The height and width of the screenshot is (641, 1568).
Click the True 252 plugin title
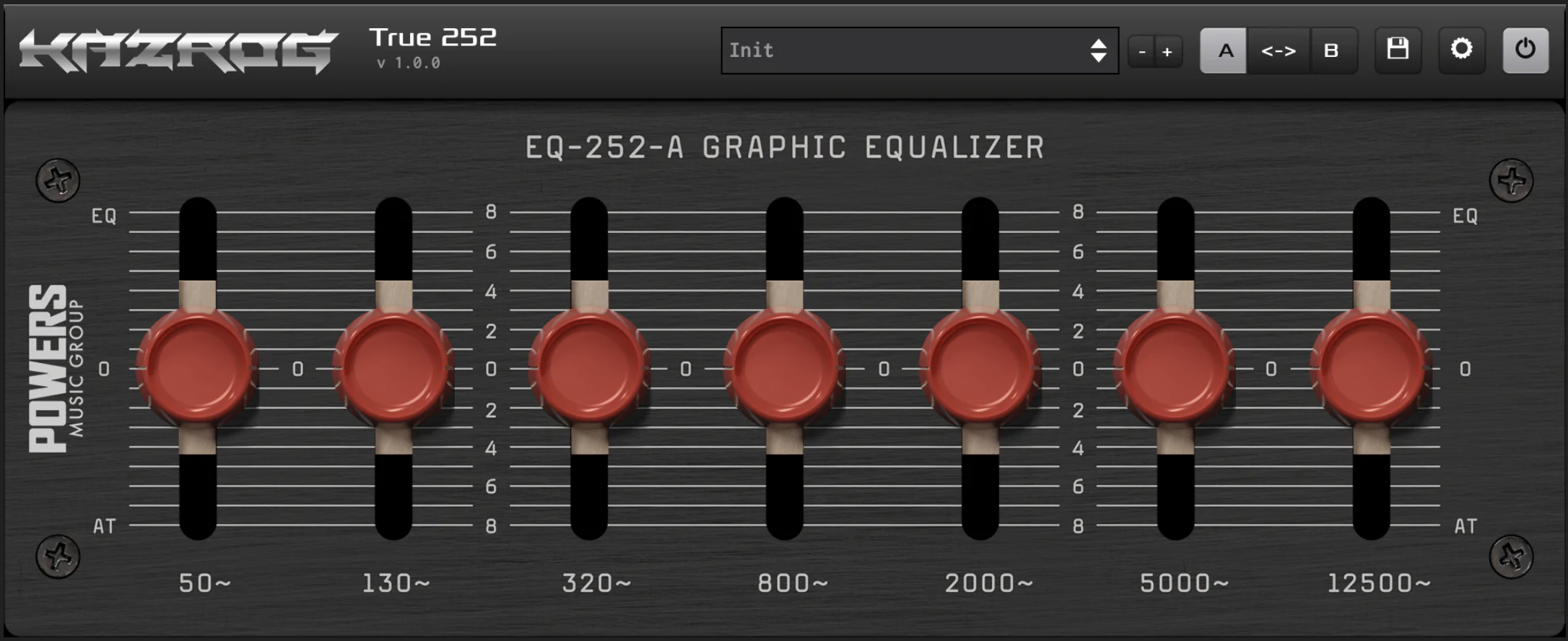click(432, 38)
